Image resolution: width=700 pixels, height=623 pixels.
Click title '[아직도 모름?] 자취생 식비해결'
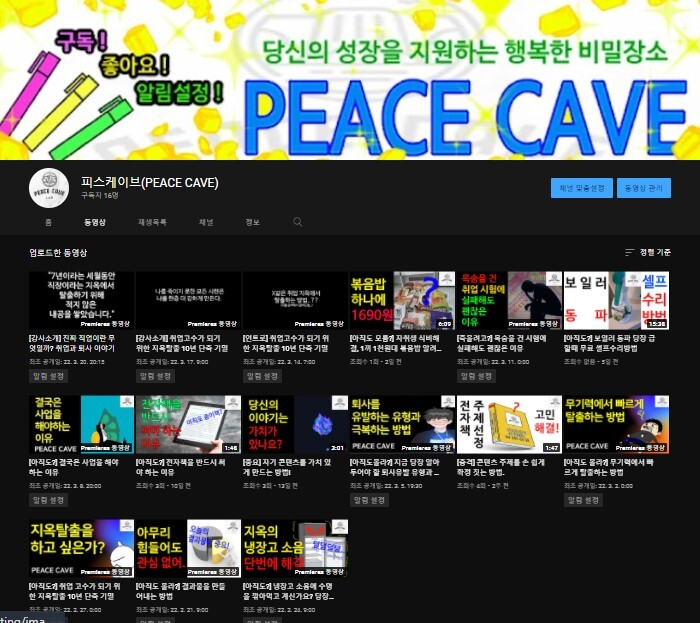[396, 343]
